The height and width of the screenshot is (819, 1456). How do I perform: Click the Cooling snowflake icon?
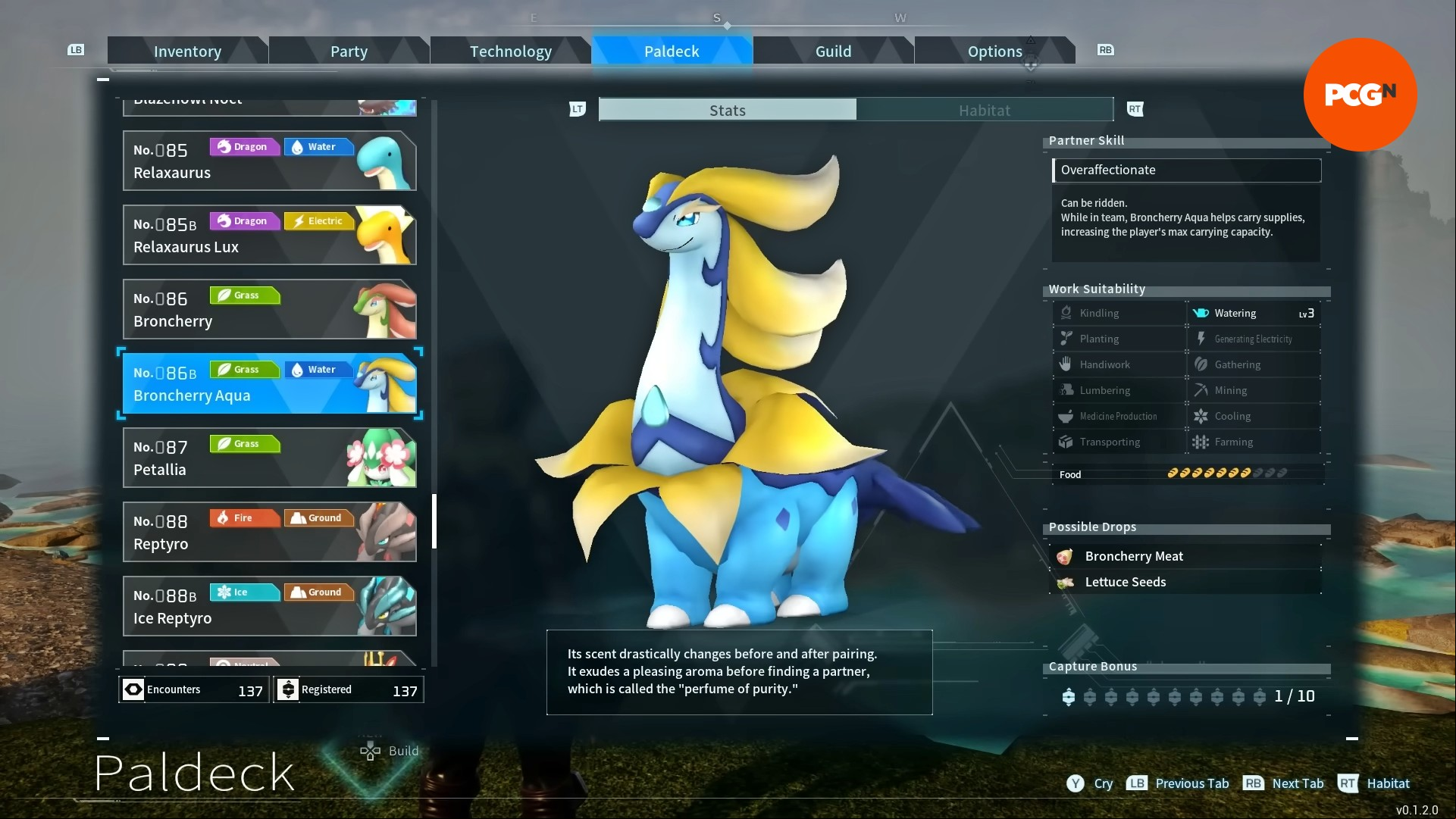[x=1201, y=416]
